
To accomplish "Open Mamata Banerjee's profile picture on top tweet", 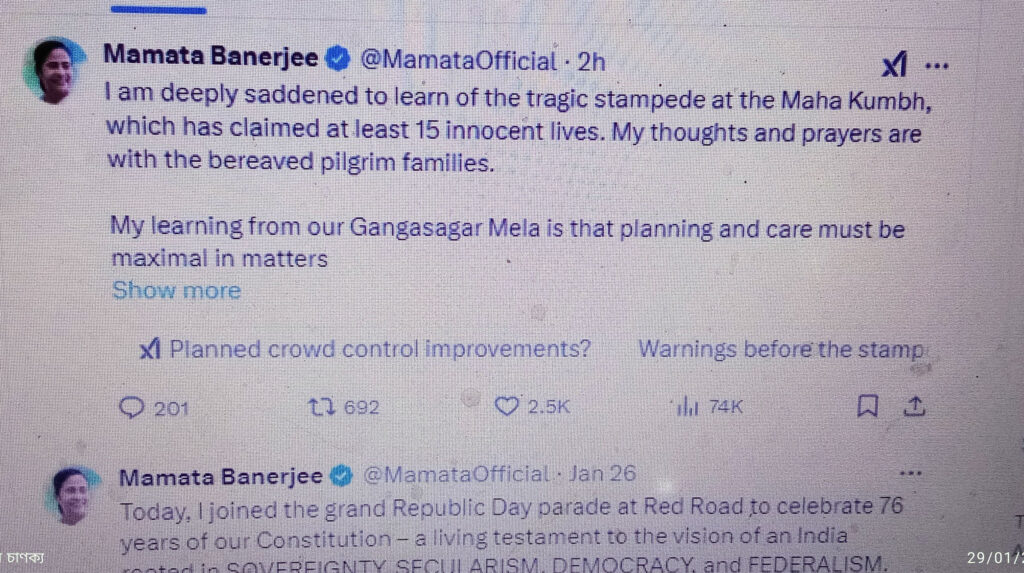I will [x=54, y=71].
